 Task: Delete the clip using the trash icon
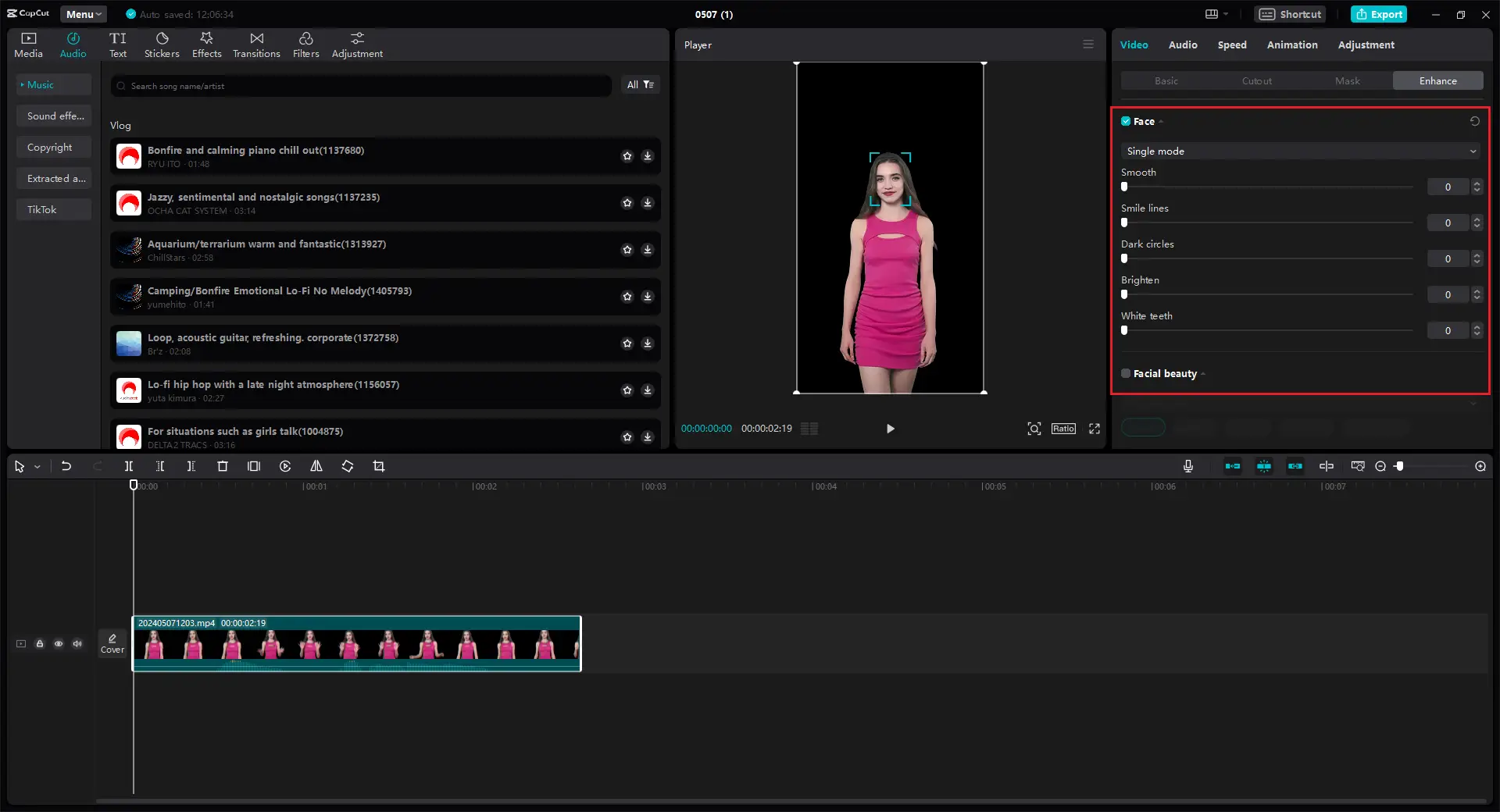[223, 466]
